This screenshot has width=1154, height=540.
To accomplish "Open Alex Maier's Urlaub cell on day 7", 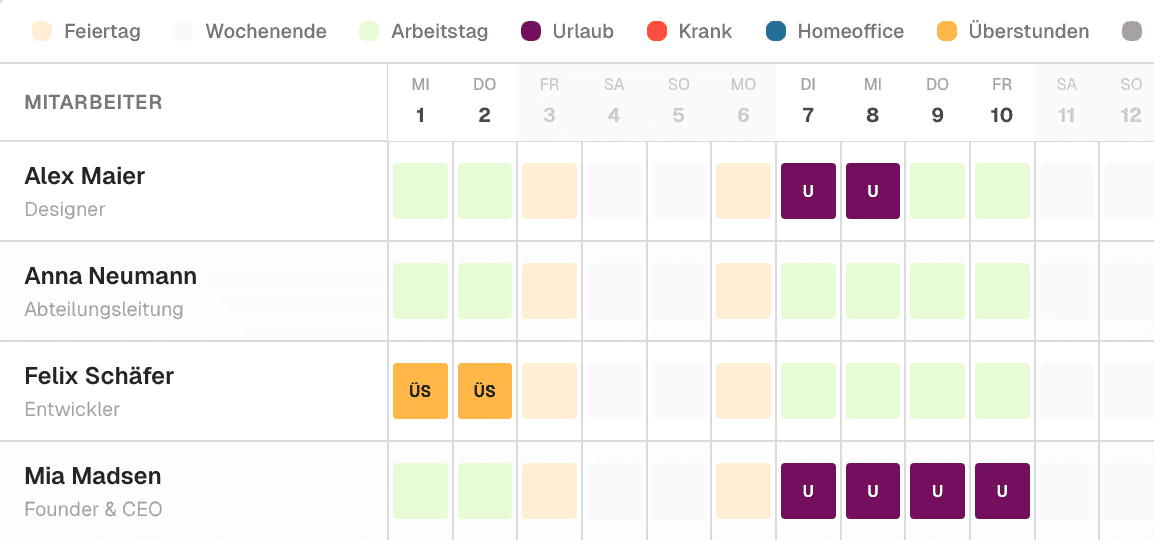I will tap(808, 191).
